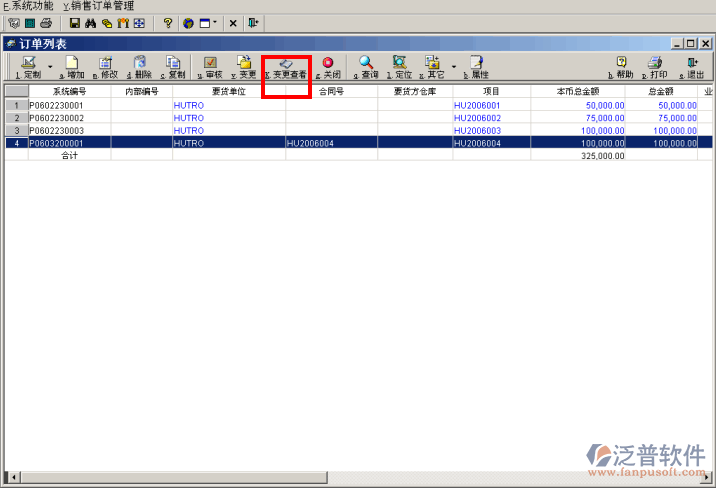Click the 删除 delete button
Screen dimensions: 716x488
coord(139,68)
